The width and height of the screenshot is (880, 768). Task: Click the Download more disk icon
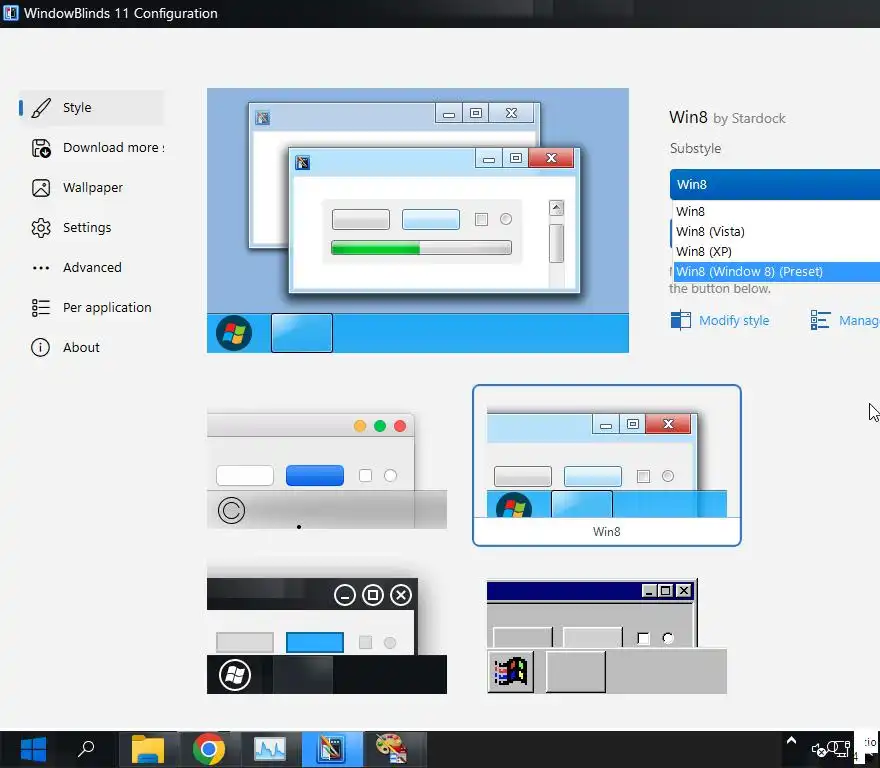(41, 148)
